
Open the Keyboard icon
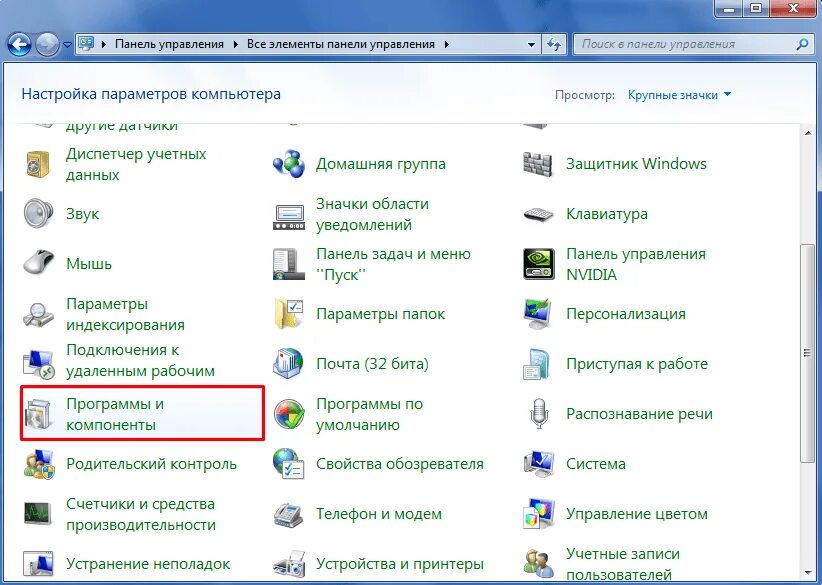pos(538,214)
